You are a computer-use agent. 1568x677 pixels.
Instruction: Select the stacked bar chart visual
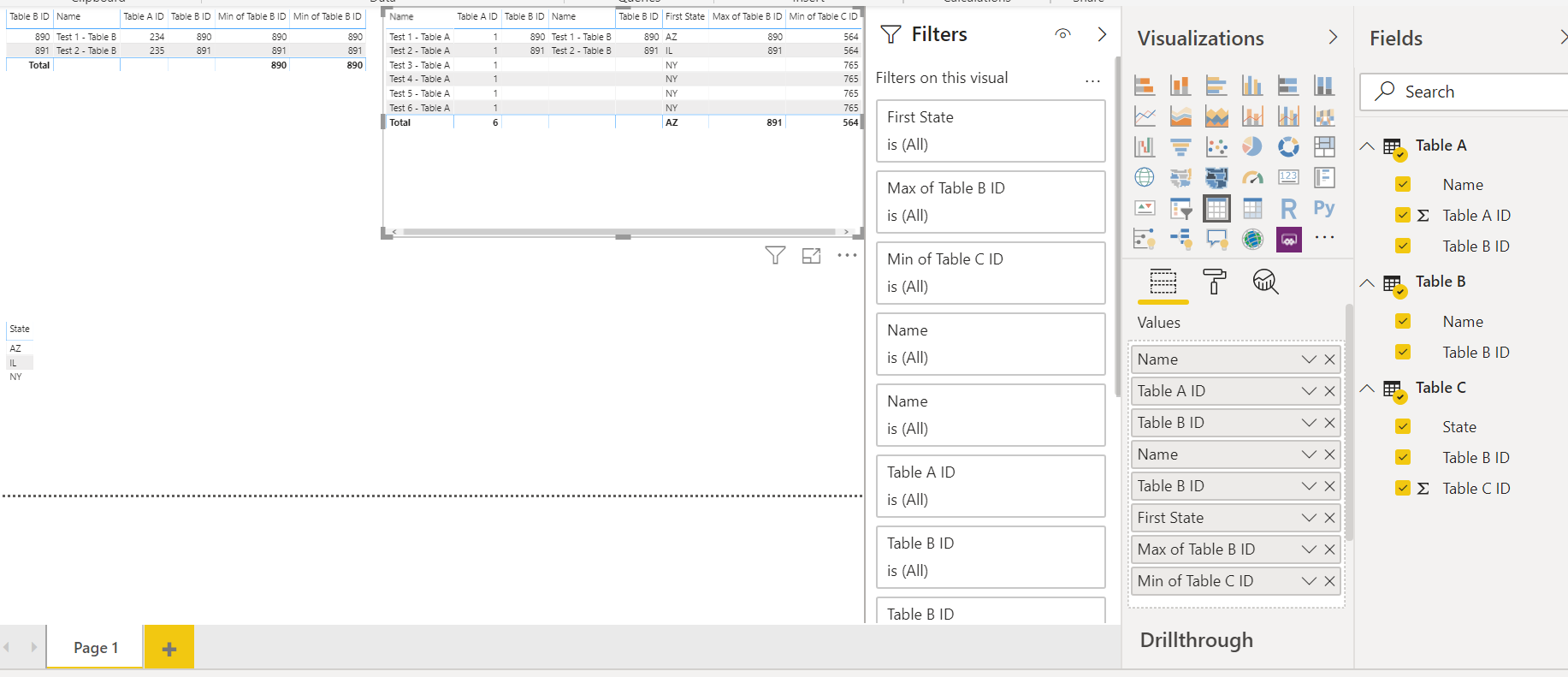point(1145,86)
